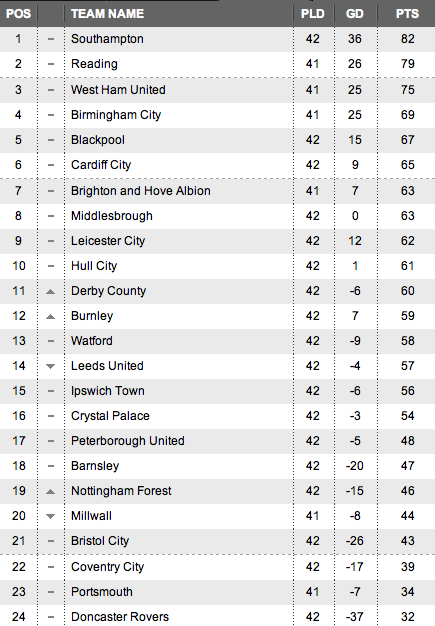Select the POS column header
The image size is (435, 626).
coord(18,14)
